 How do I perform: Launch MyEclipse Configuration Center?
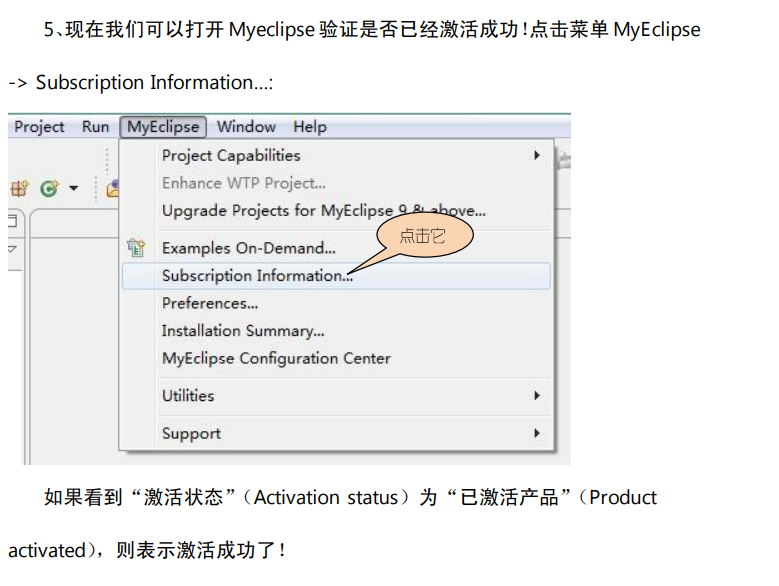pyautogui.click(x=336, y=358)
